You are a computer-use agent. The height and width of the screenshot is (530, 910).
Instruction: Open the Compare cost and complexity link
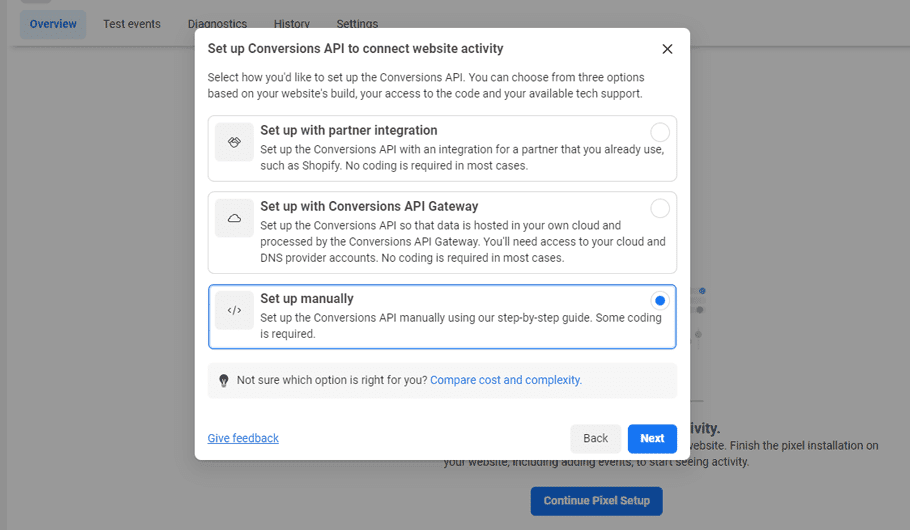(x=505, y=380)
